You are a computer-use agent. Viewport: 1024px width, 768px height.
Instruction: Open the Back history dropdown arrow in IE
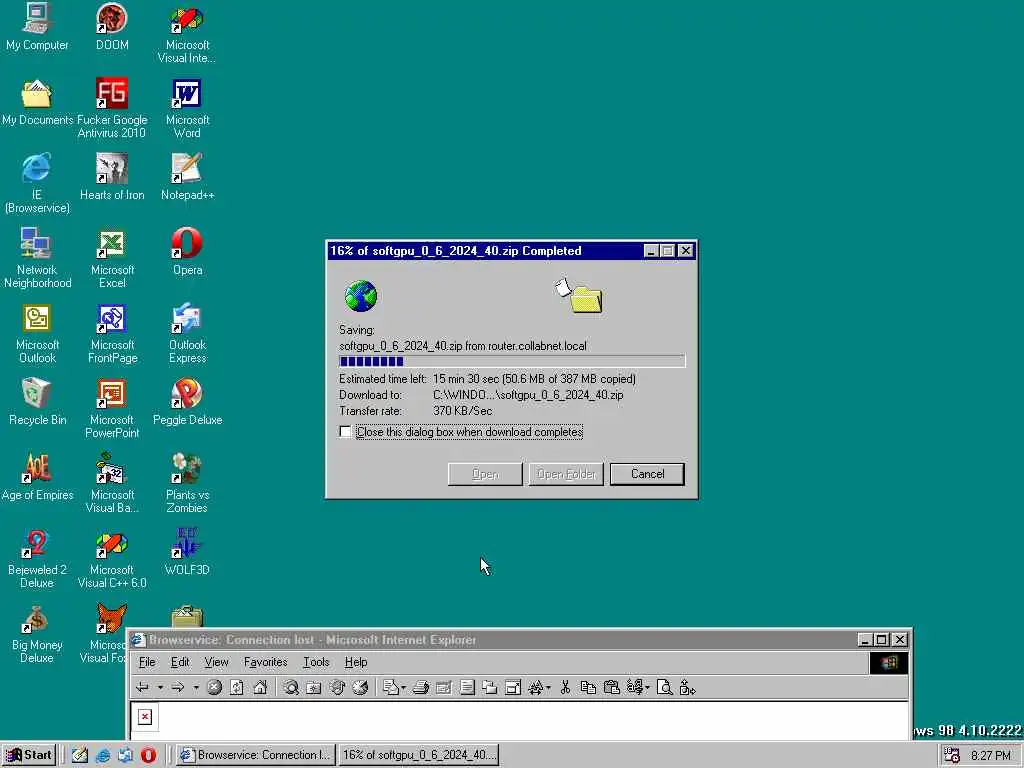(x=160, y=687)
